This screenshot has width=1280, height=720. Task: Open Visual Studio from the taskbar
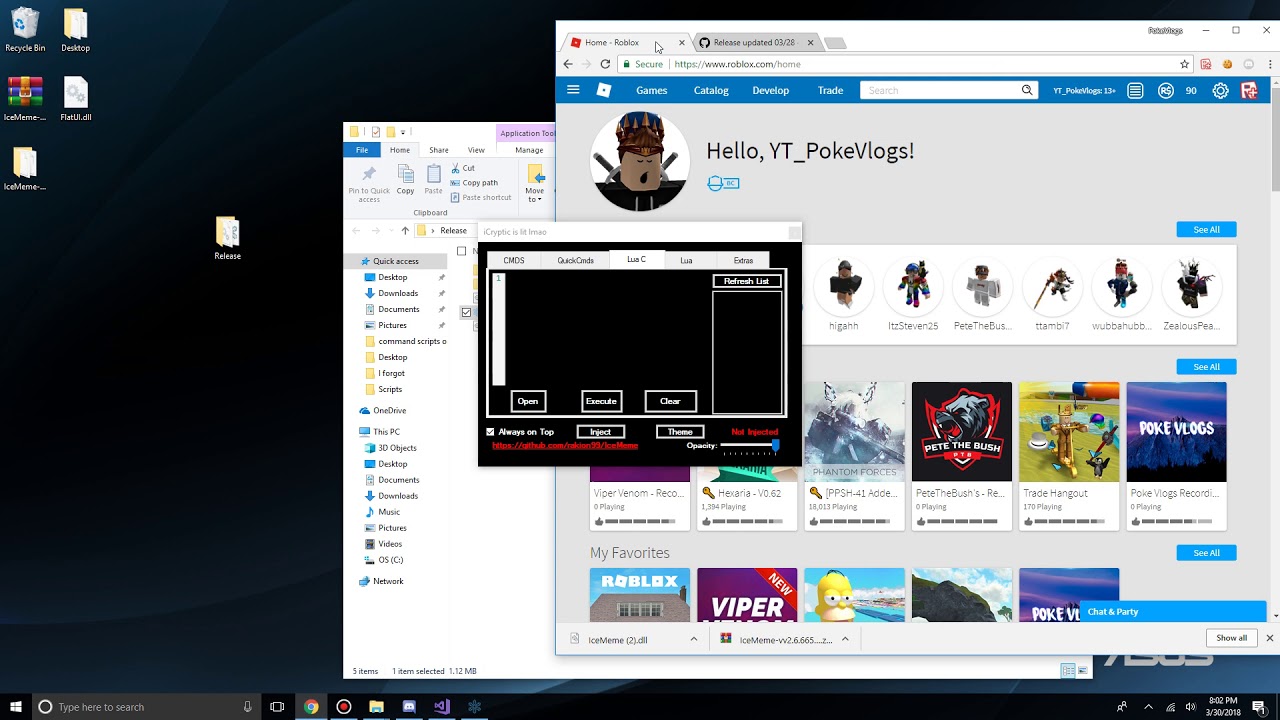[x=442, y=706]
